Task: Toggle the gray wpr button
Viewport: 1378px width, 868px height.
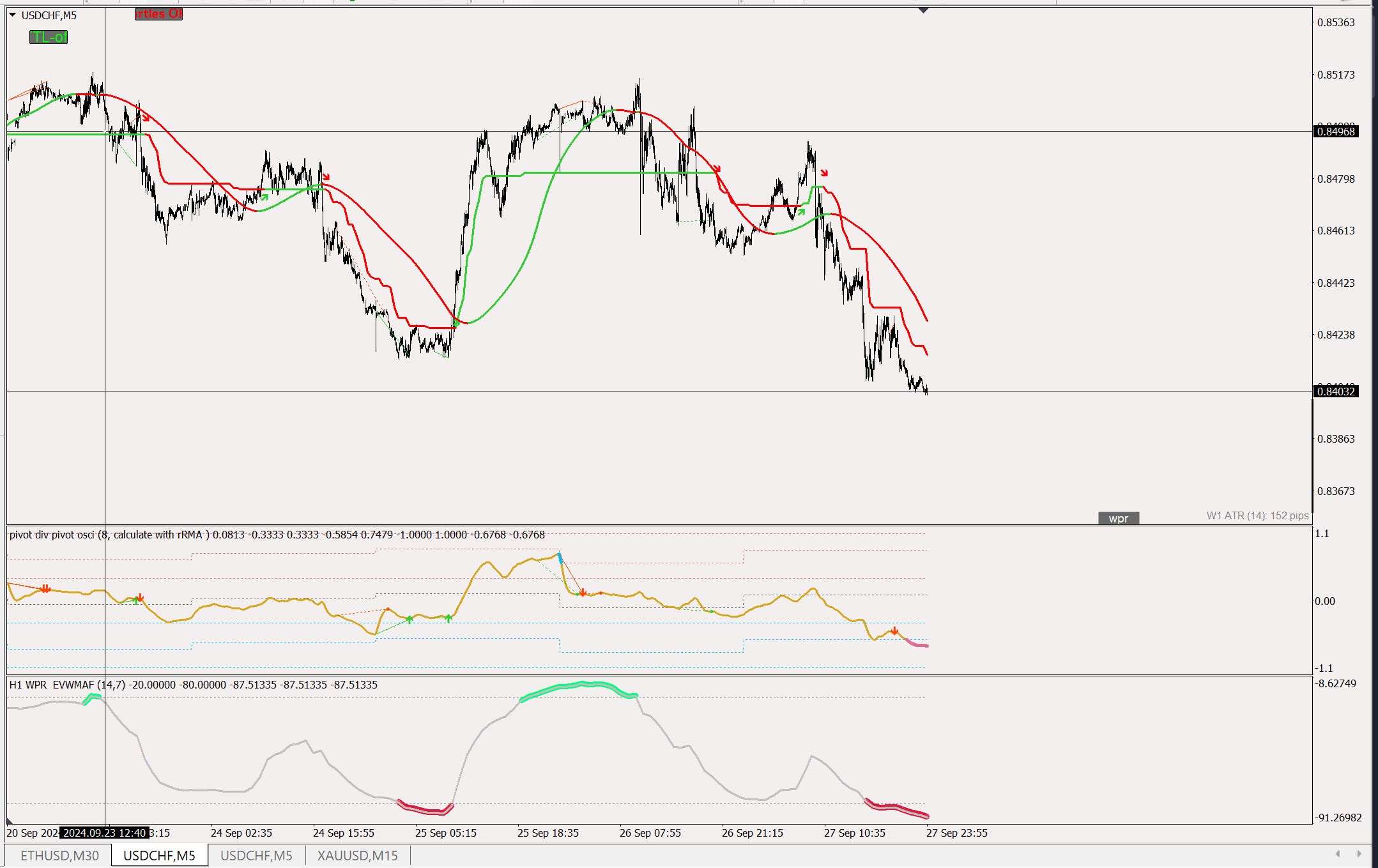Action: pos(1118,518)
